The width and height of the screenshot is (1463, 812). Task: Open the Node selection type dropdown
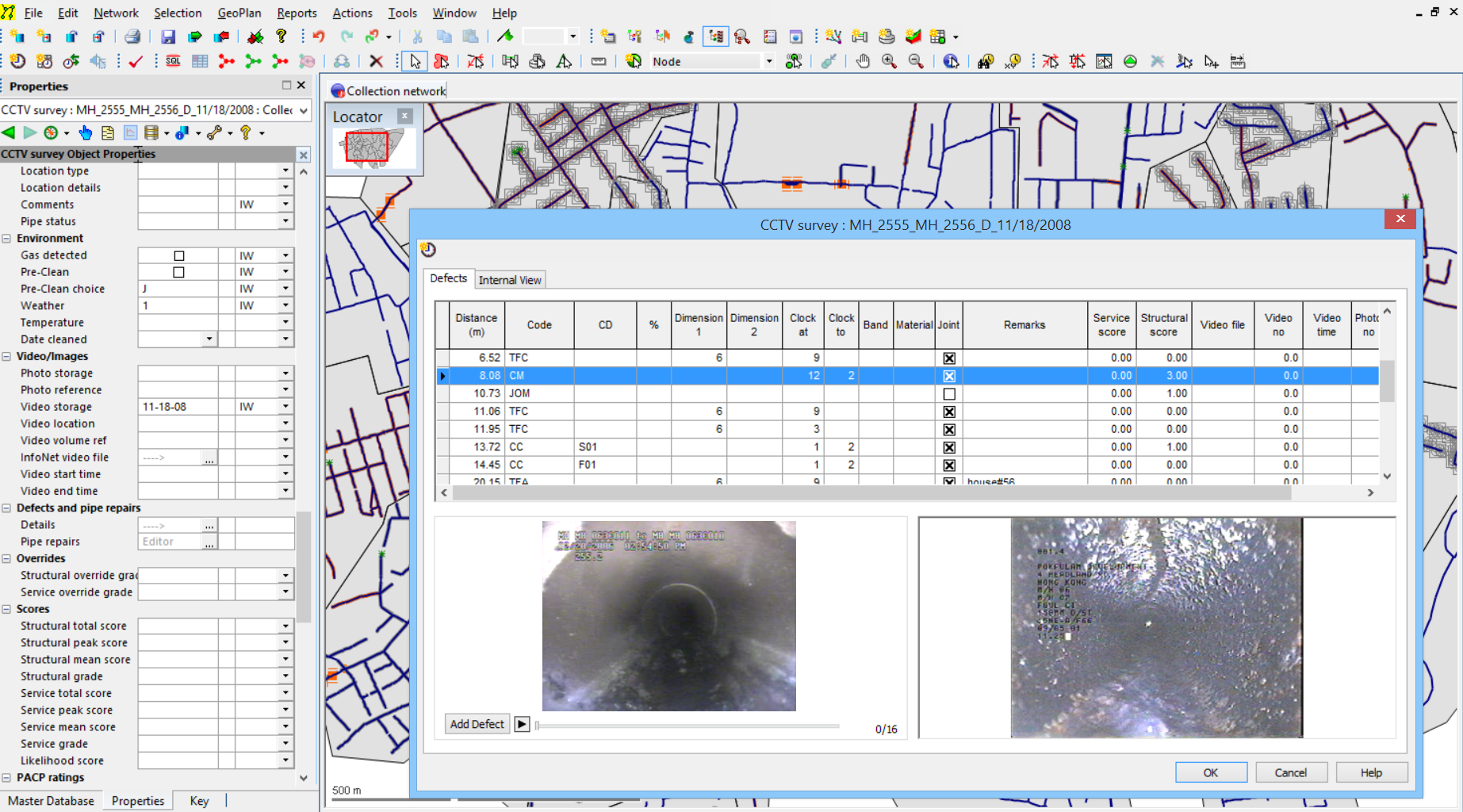(x=768, y=61)
